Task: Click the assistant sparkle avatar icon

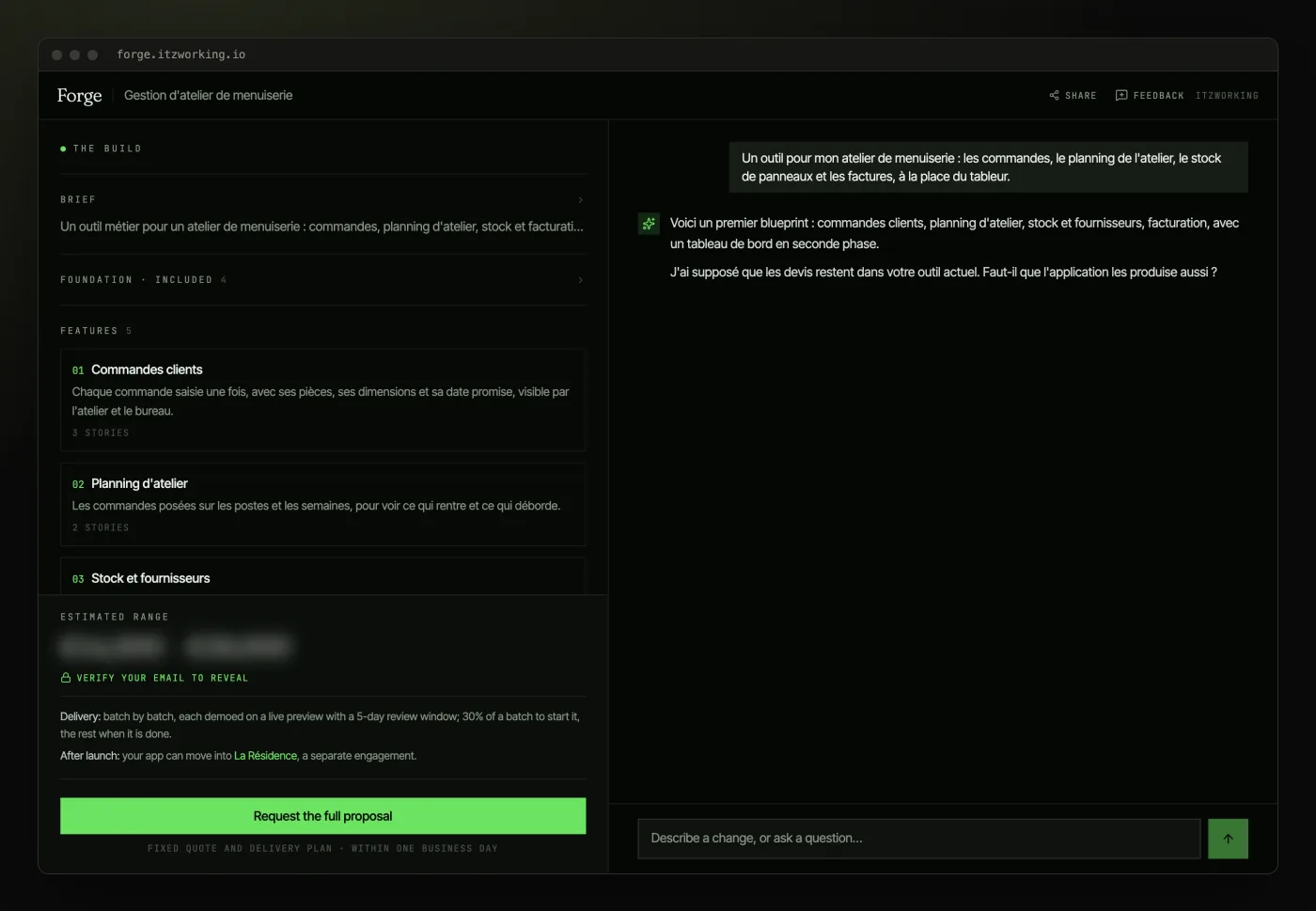Action: point(649,224)
